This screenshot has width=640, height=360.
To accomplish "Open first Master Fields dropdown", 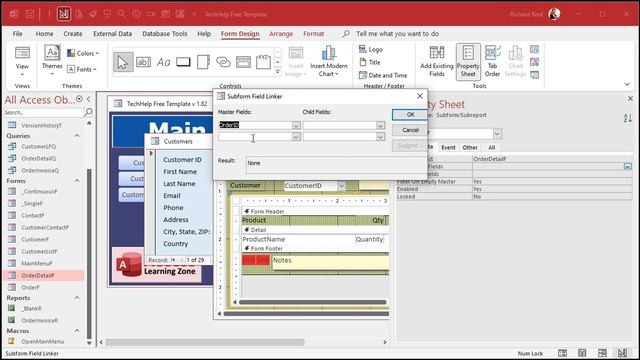I will pyautogui.click(x=296, y=125).
